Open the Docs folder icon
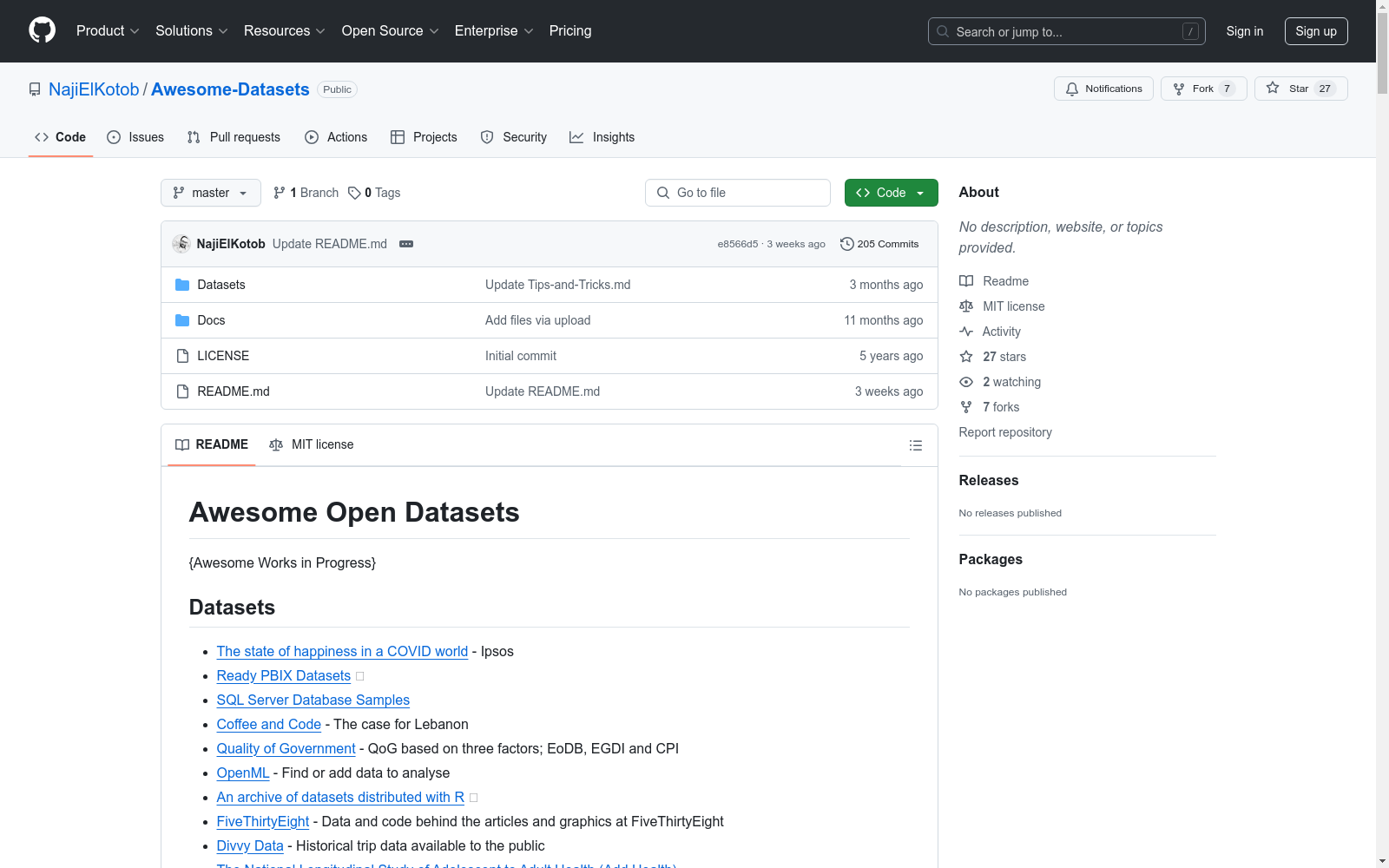 [182, 320]
